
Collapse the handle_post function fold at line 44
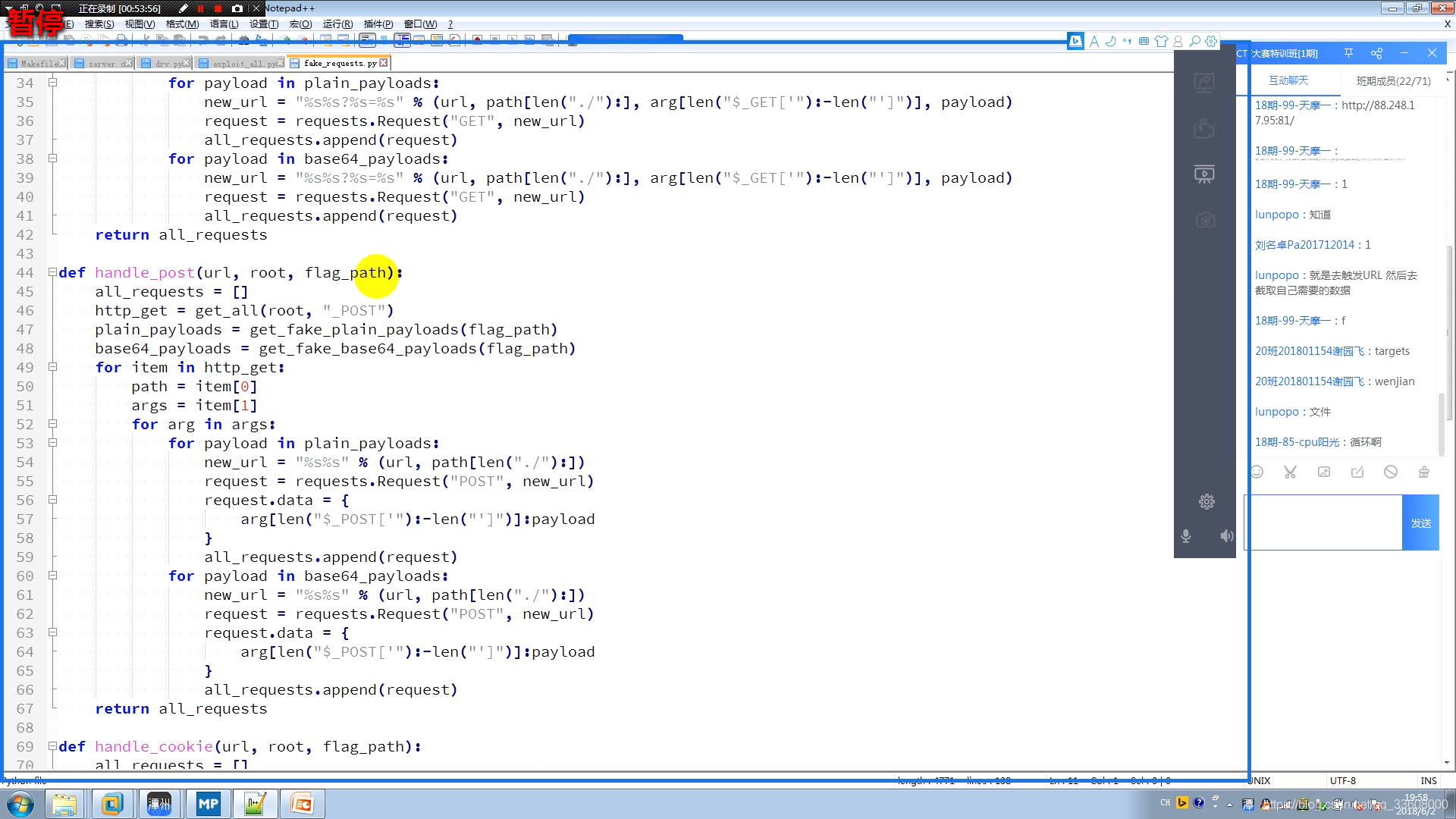(x=52, y=272)
